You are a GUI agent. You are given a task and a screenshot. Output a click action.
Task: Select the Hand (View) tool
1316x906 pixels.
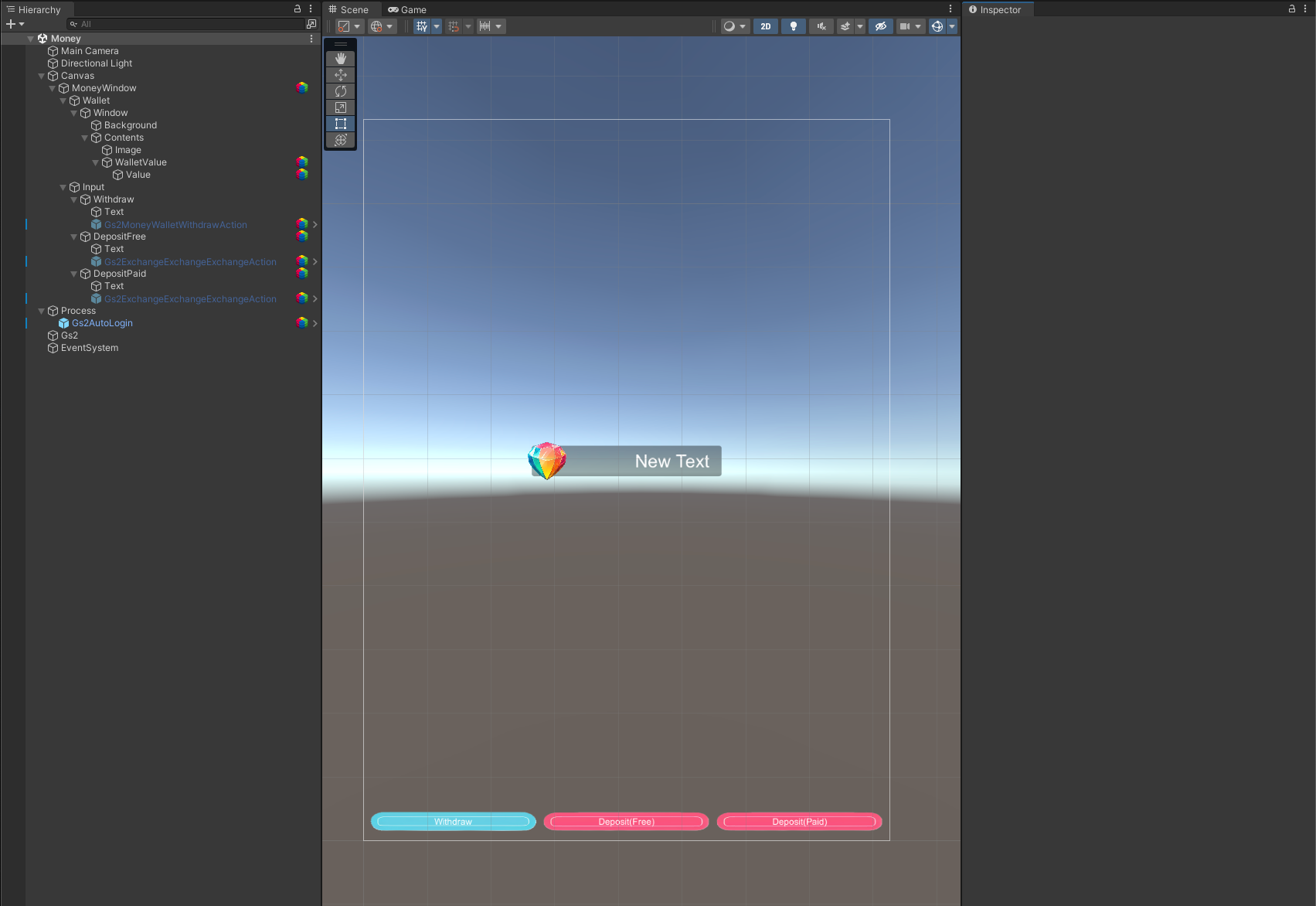tap(341, 59)
